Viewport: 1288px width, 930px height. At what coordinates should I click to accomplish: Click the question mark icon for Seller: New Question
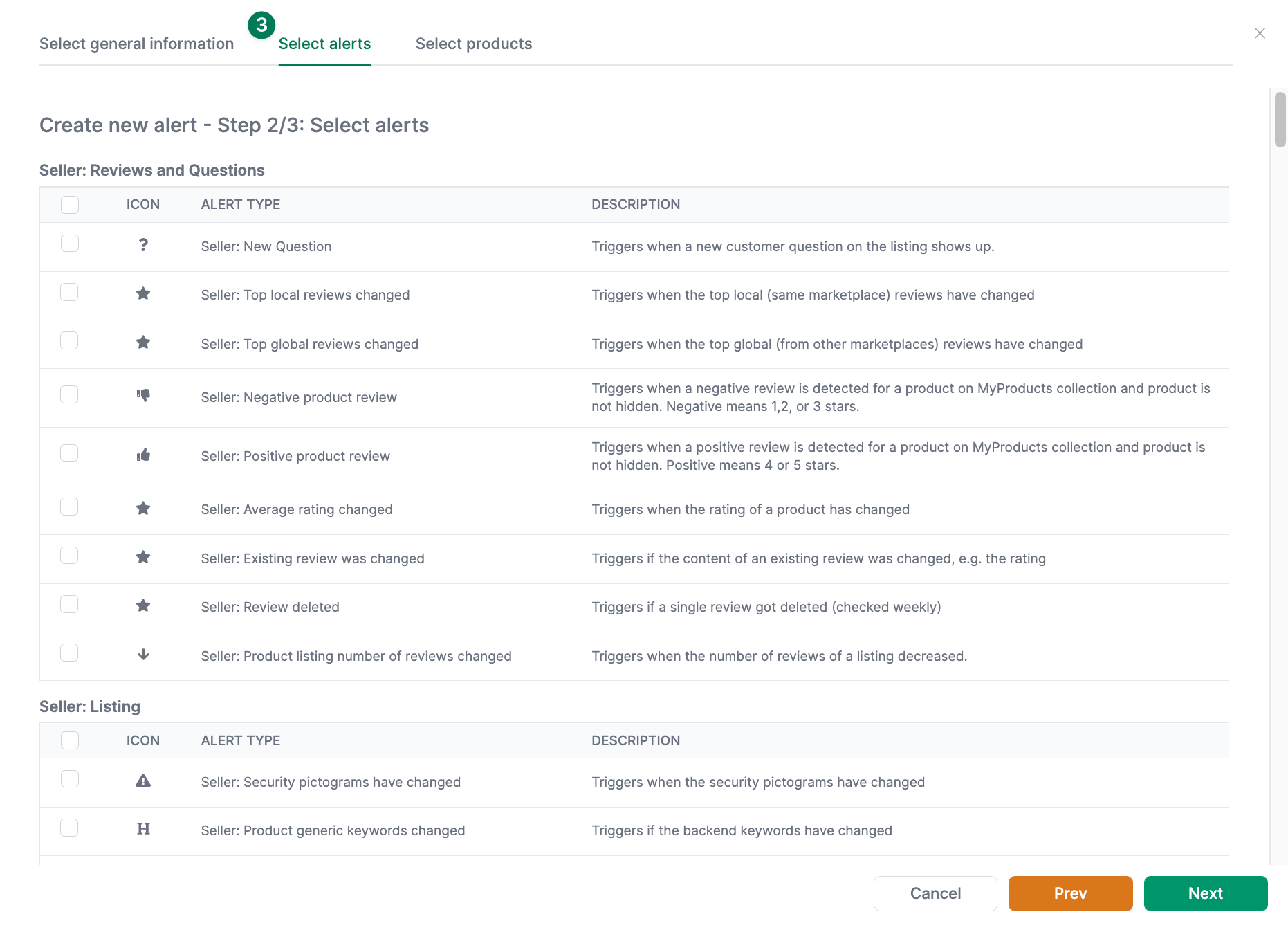[143, 246]
